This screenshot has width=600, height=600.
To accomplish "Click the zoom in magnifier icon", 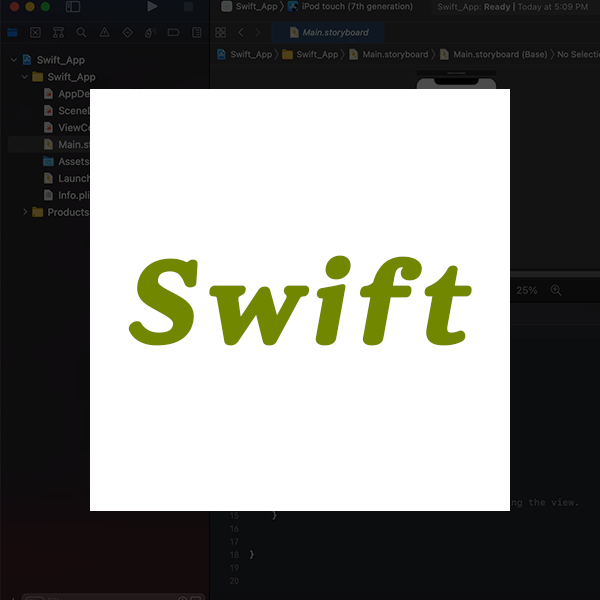I will click(556, 290).
